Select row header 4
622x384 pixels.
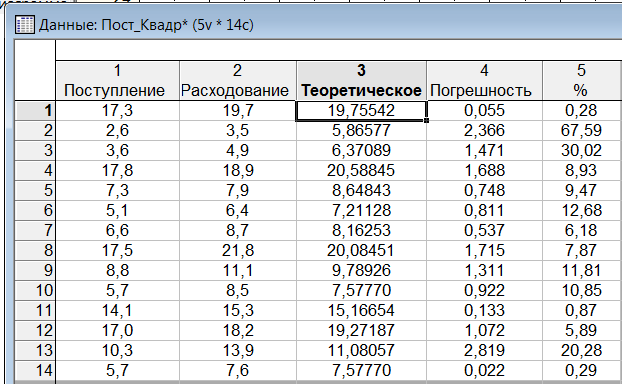pos(35,171)
